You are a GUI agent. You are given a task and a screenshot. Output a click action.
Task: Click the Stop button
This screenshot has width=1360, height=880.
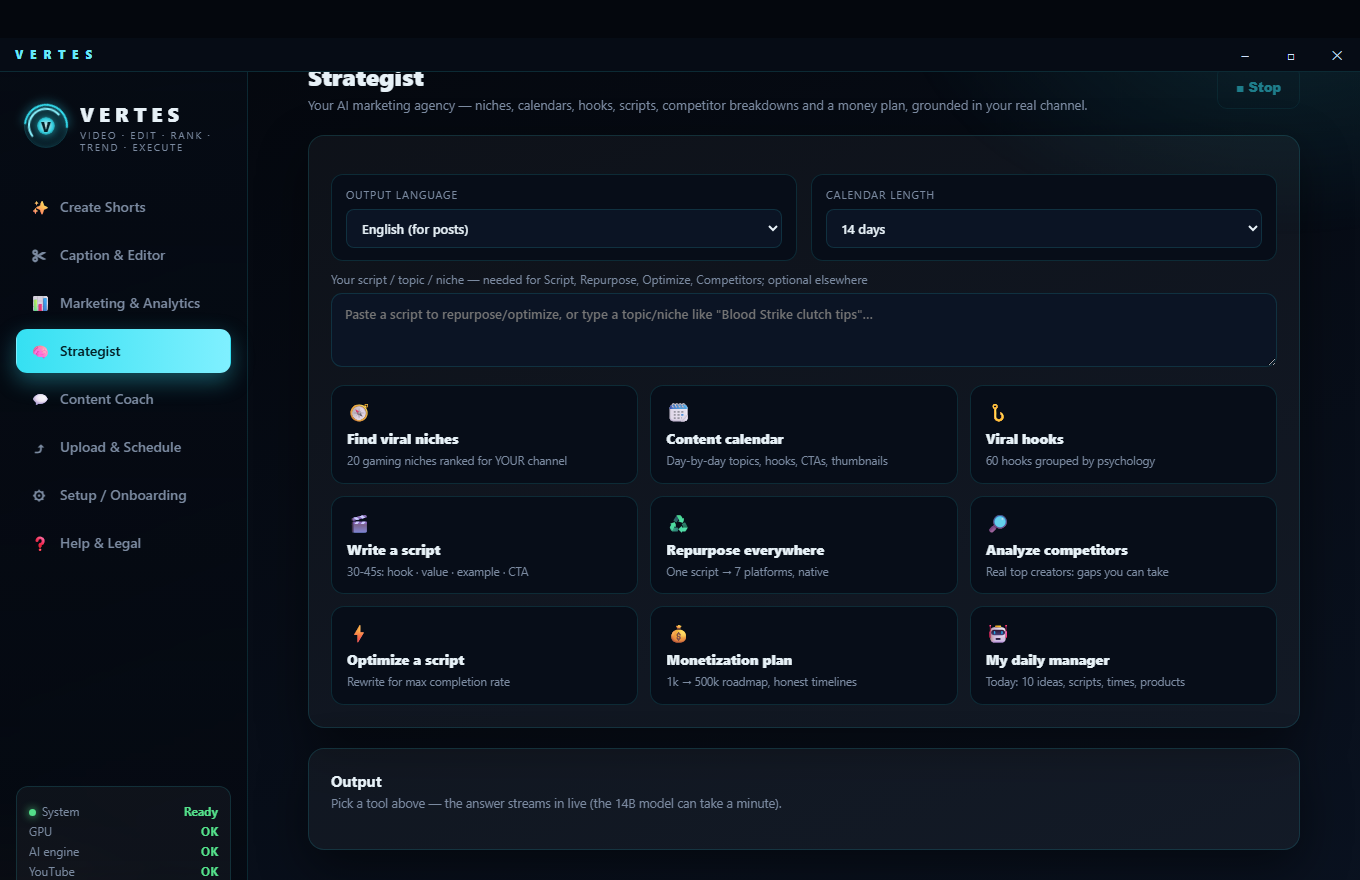coord(1258,88)
